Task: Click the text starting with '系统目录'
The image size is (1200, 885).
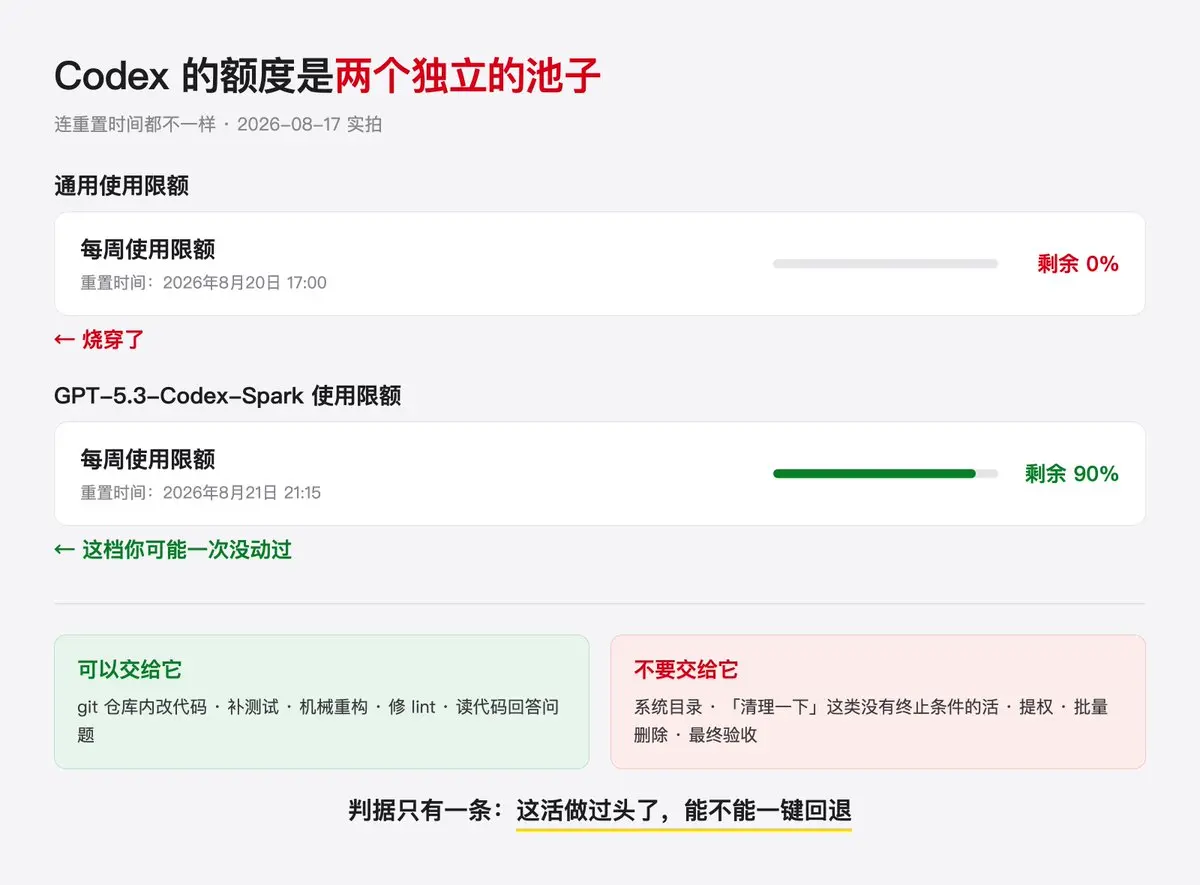Action: coord(871,720)
